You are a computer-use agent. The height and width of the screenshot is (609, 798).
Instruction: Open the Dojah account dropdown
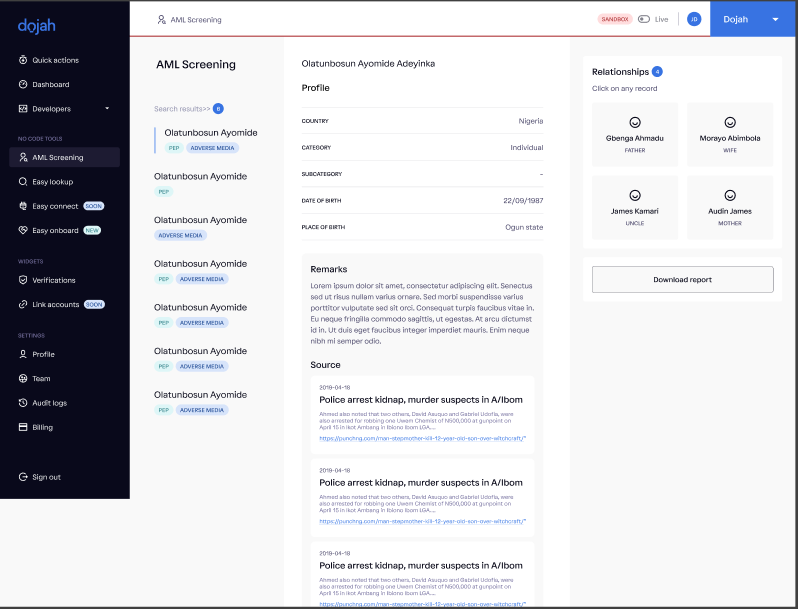(752, 19)
